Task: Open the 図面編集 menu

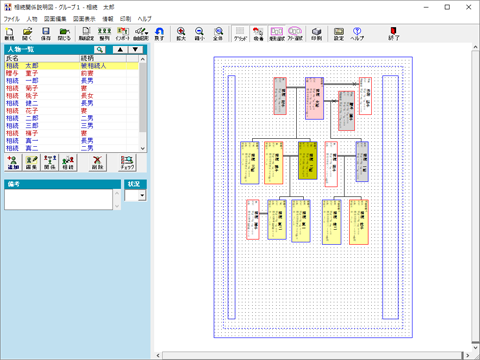Action: 55,19
